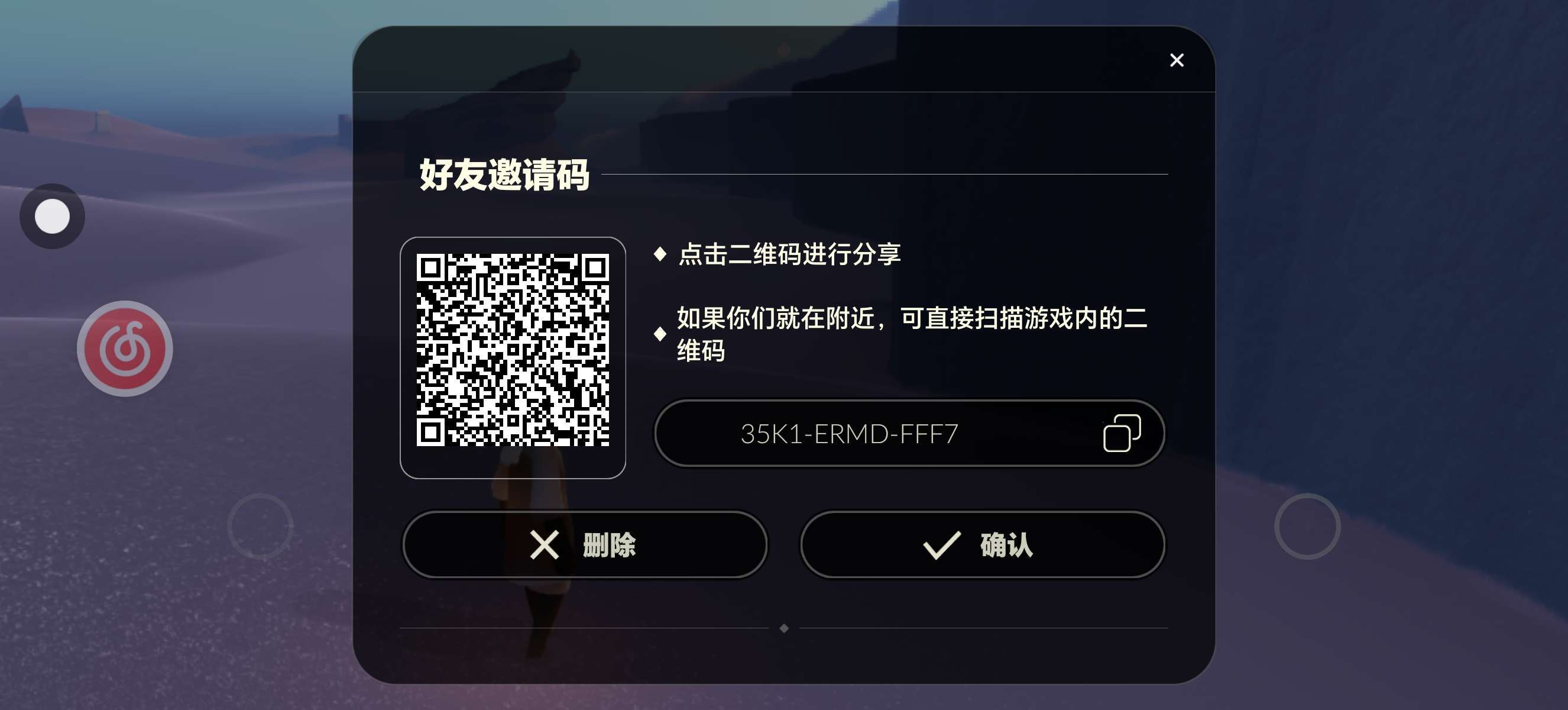1568x710 pixels.
Task: Click the 删除 button label
Action: point(609,544)
